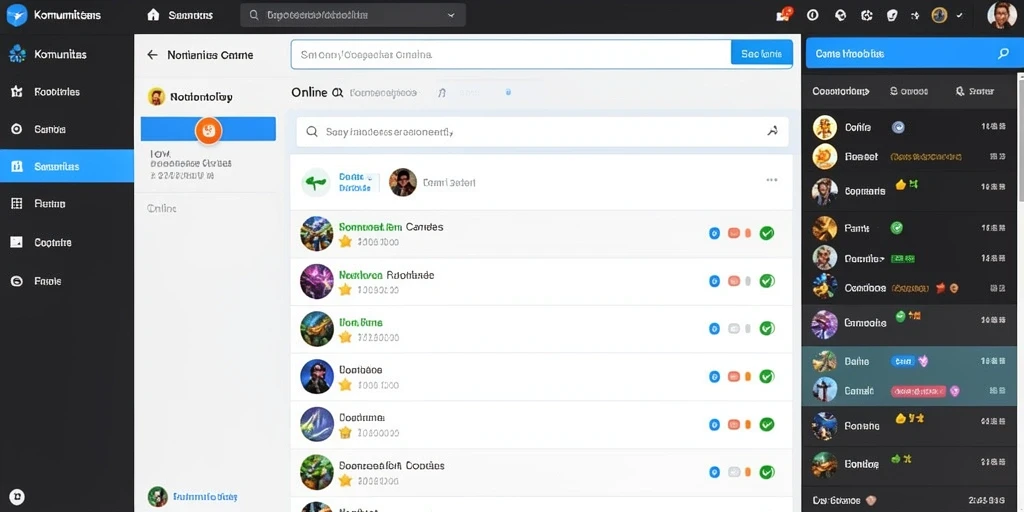Screen dimensions: 1024x512
Task: Open the gold-ringed round badge in the top bar
Action: [x=939, y=15]
